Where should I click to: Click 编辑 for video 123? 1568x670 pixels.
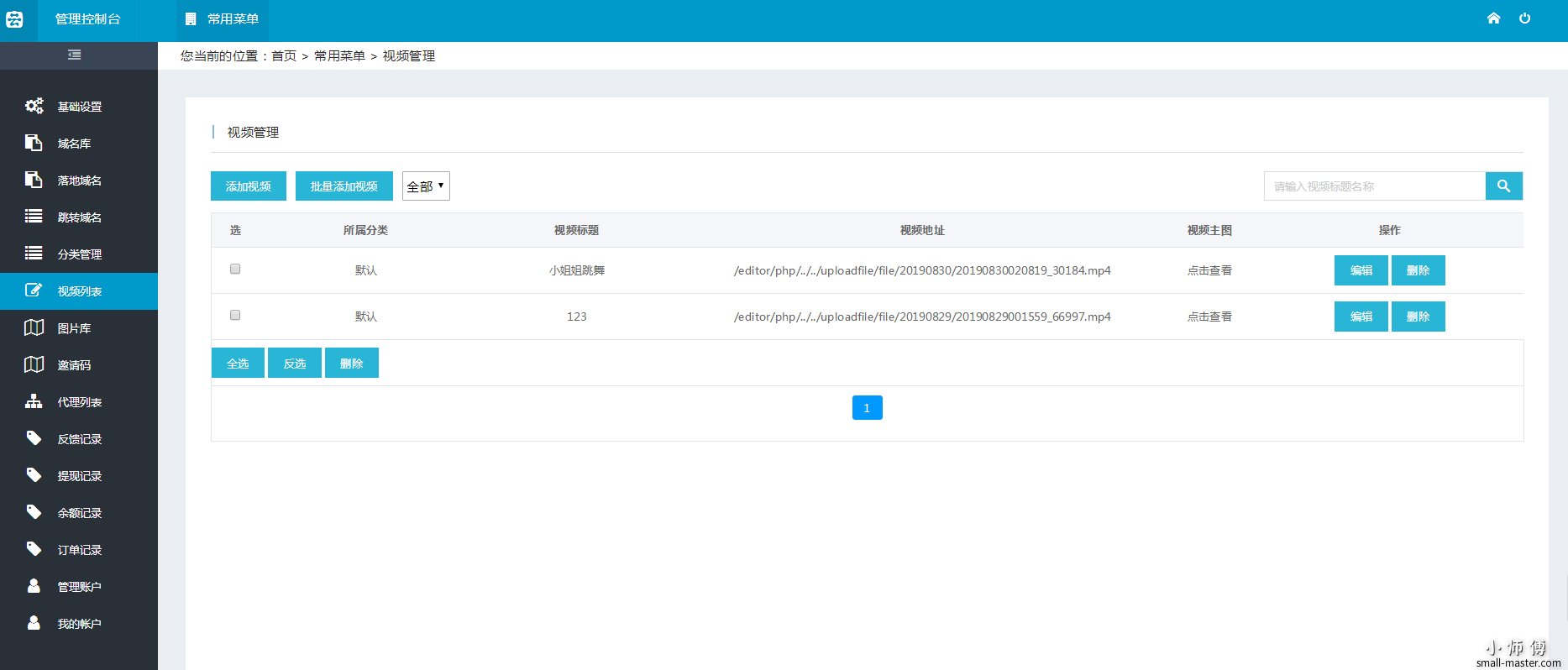pyautogui.click(x=1361, y=317)
